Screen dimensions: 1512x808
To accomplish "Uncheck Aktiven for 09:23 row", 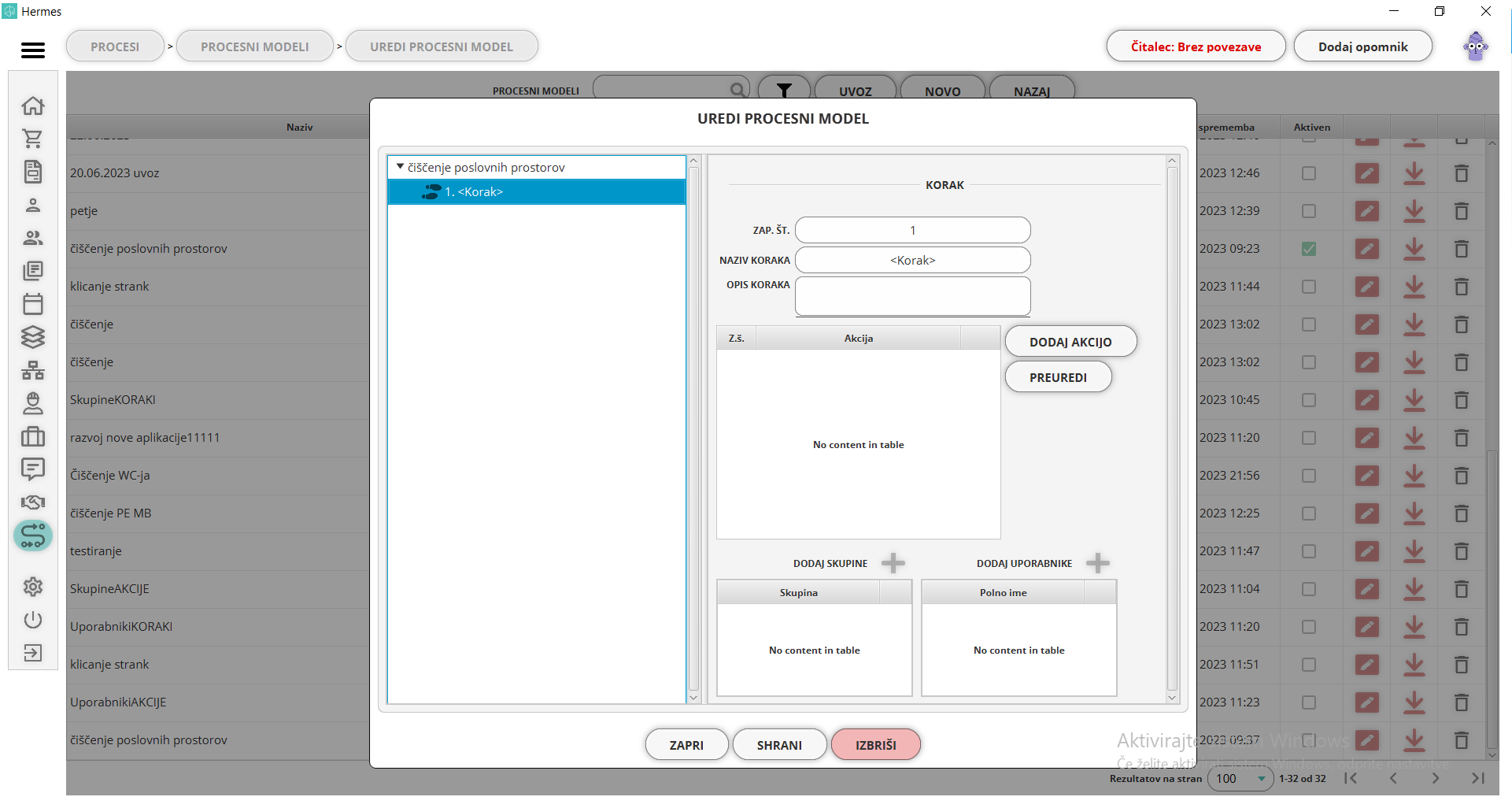I will coord(1309,249).
